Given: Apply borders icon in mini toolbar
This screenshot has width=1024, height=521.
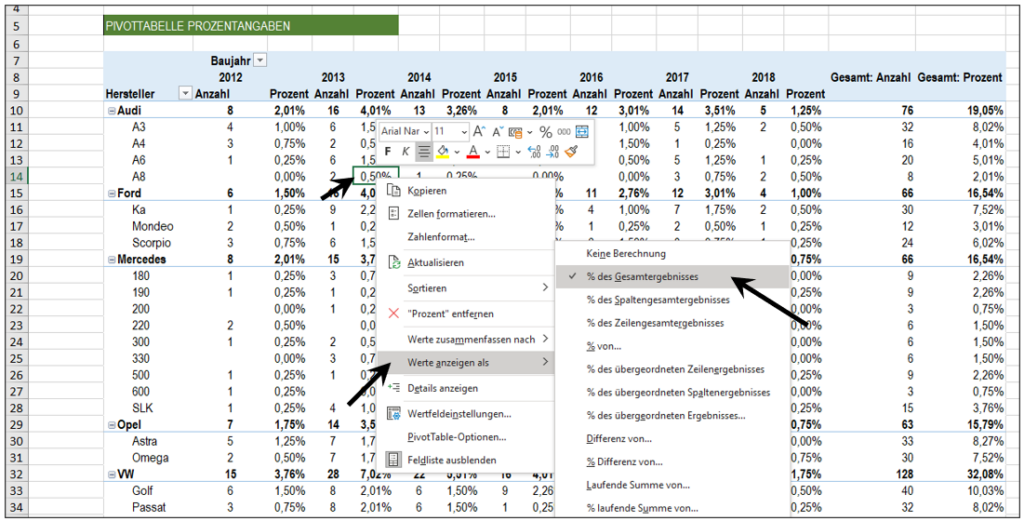Looking at the screenshot, I should pyautogui.click(x=504, y=152).
